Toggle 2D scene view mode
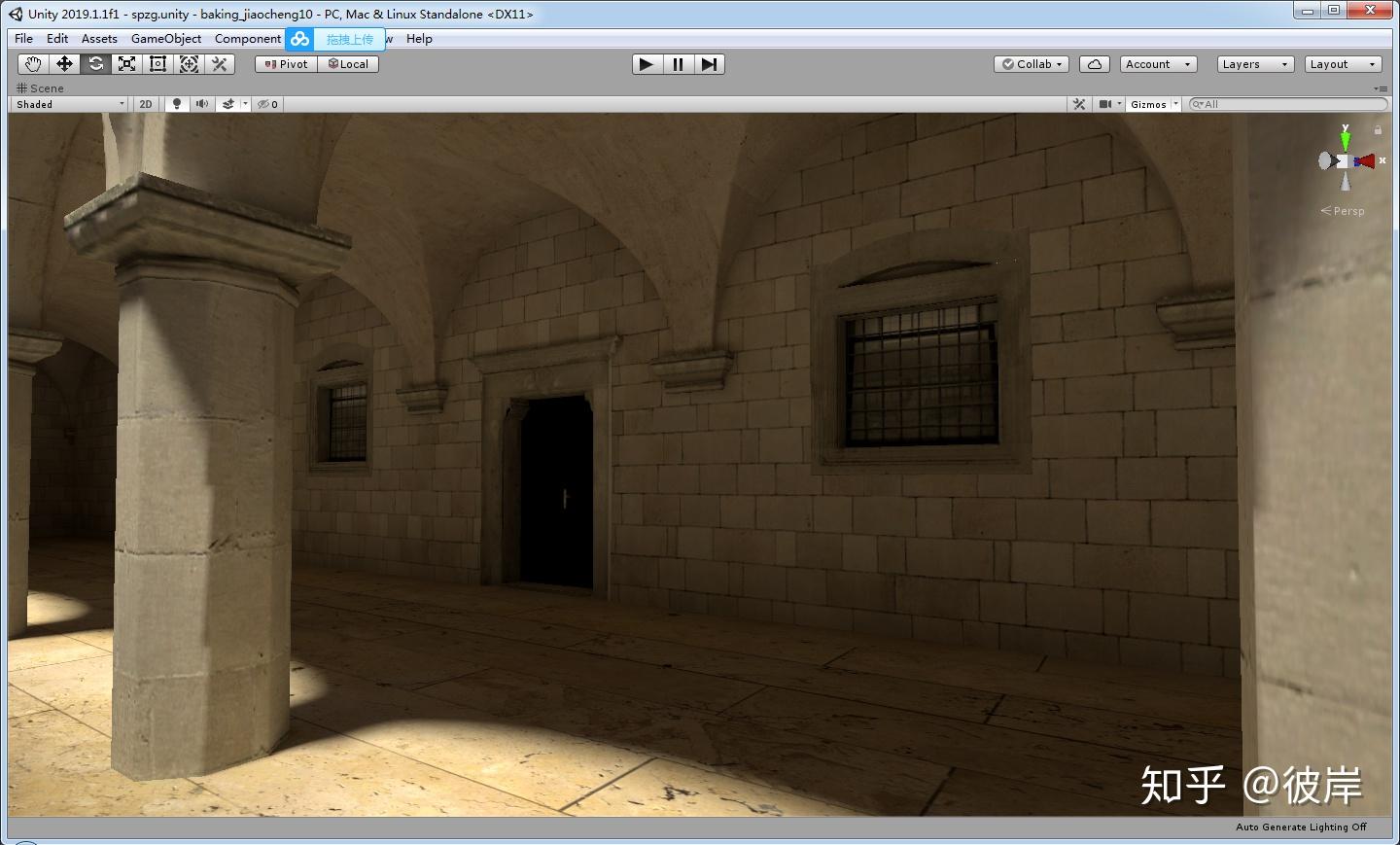Image resolution: width=1400 pixels, height=845 pixels. [146, 104]
